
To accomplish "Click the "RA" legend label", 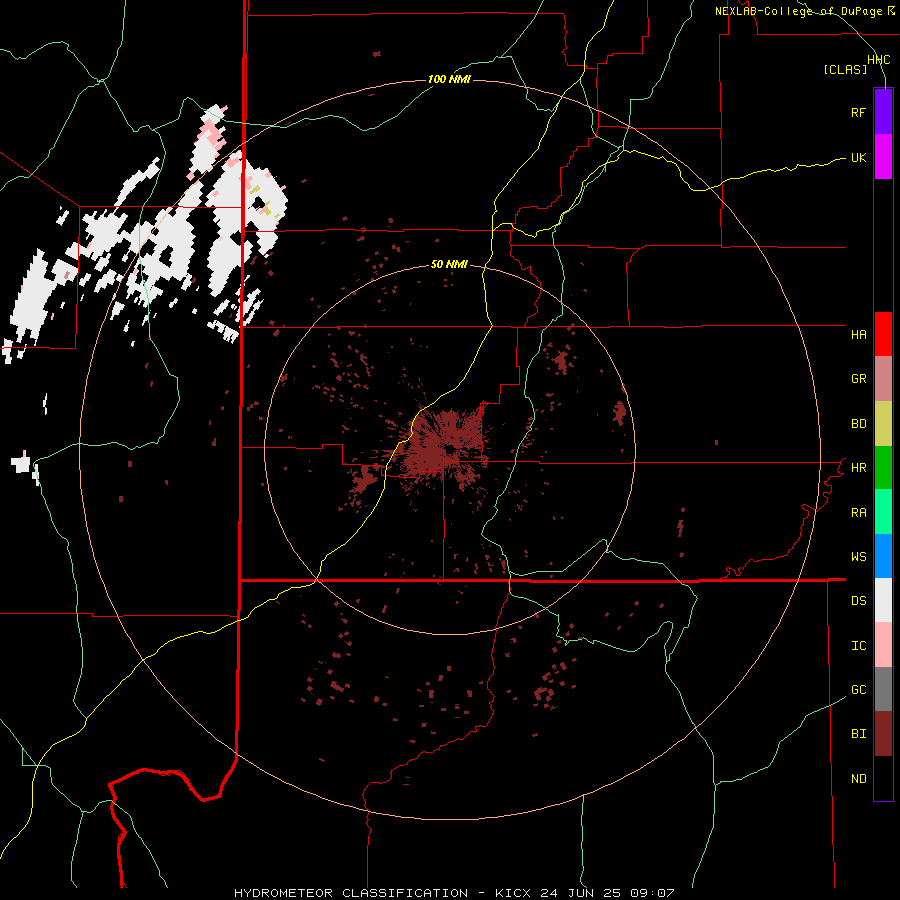I will (858, 512).
